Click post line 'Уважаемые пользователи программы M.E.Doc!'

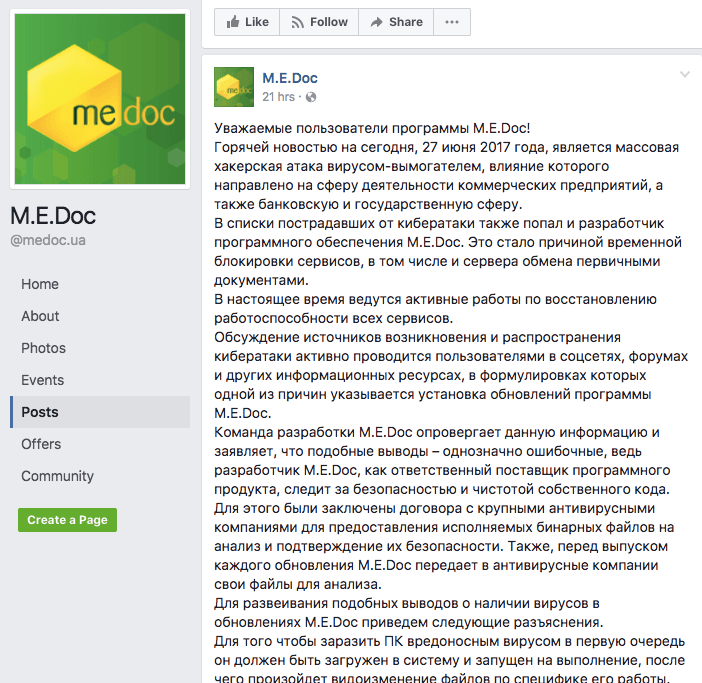(x=372, y=128)
